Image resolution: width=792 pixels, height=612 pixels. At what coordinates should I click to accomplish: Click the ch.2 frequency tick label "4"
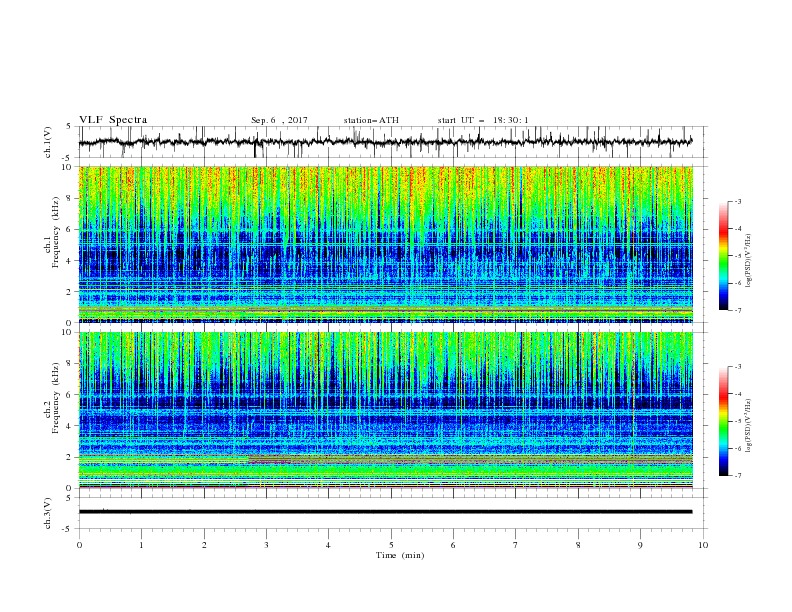(x=70, y=426)
